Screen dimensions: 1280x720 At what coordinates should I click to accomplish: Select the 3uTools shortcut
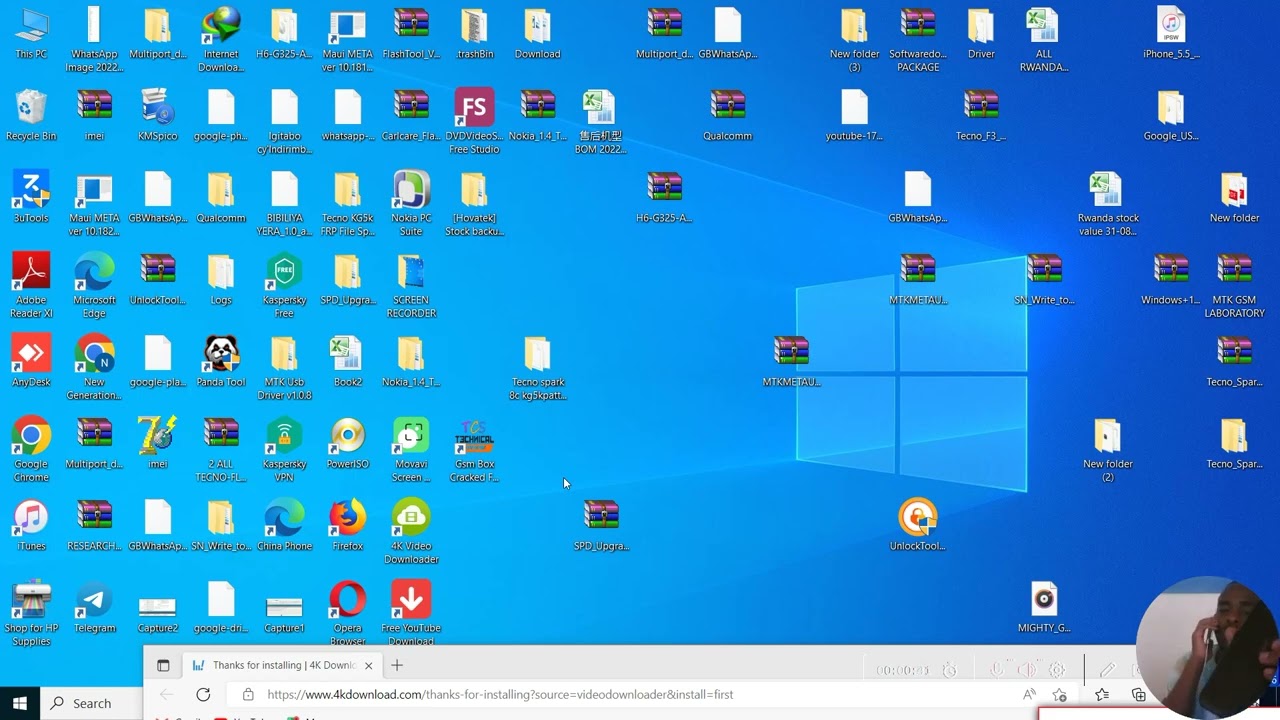(x=31, y=197)
